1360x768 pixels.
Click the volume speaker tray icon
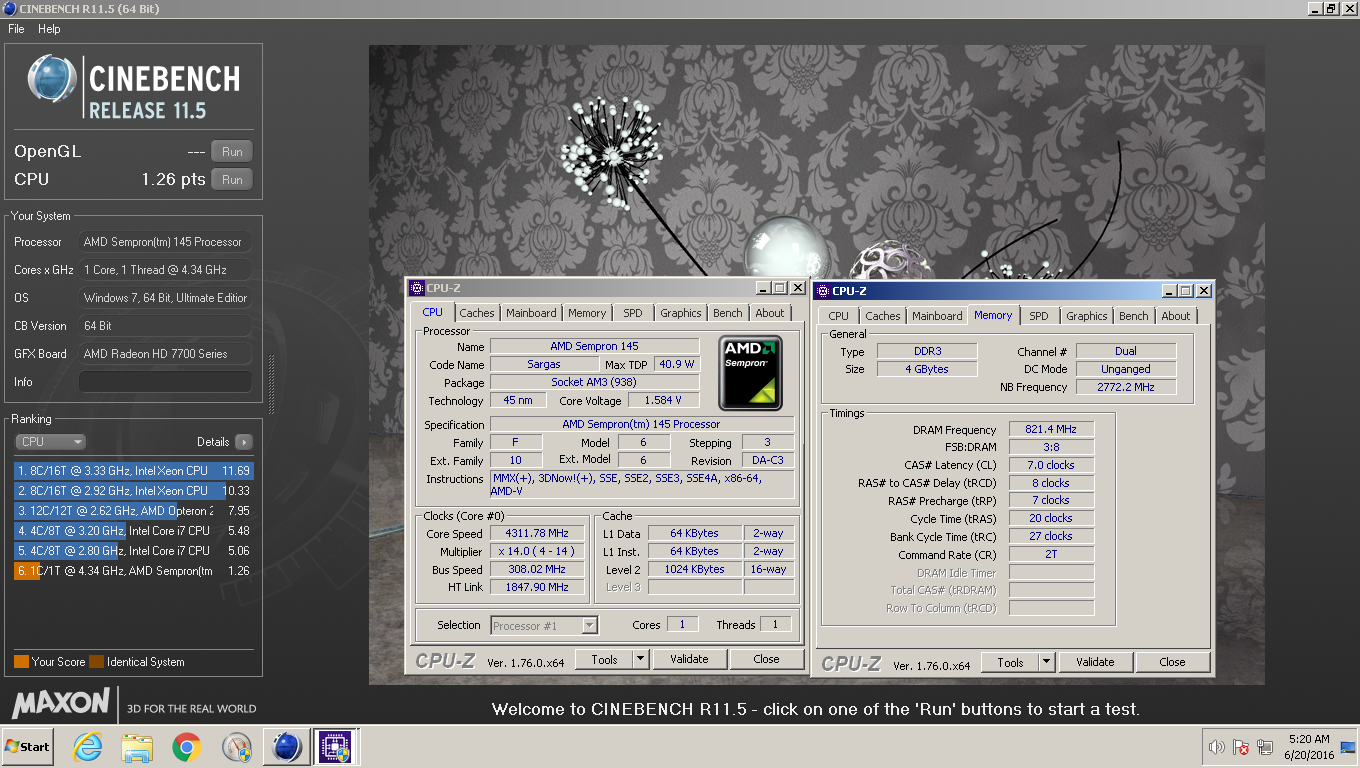tap(1217, 747)
